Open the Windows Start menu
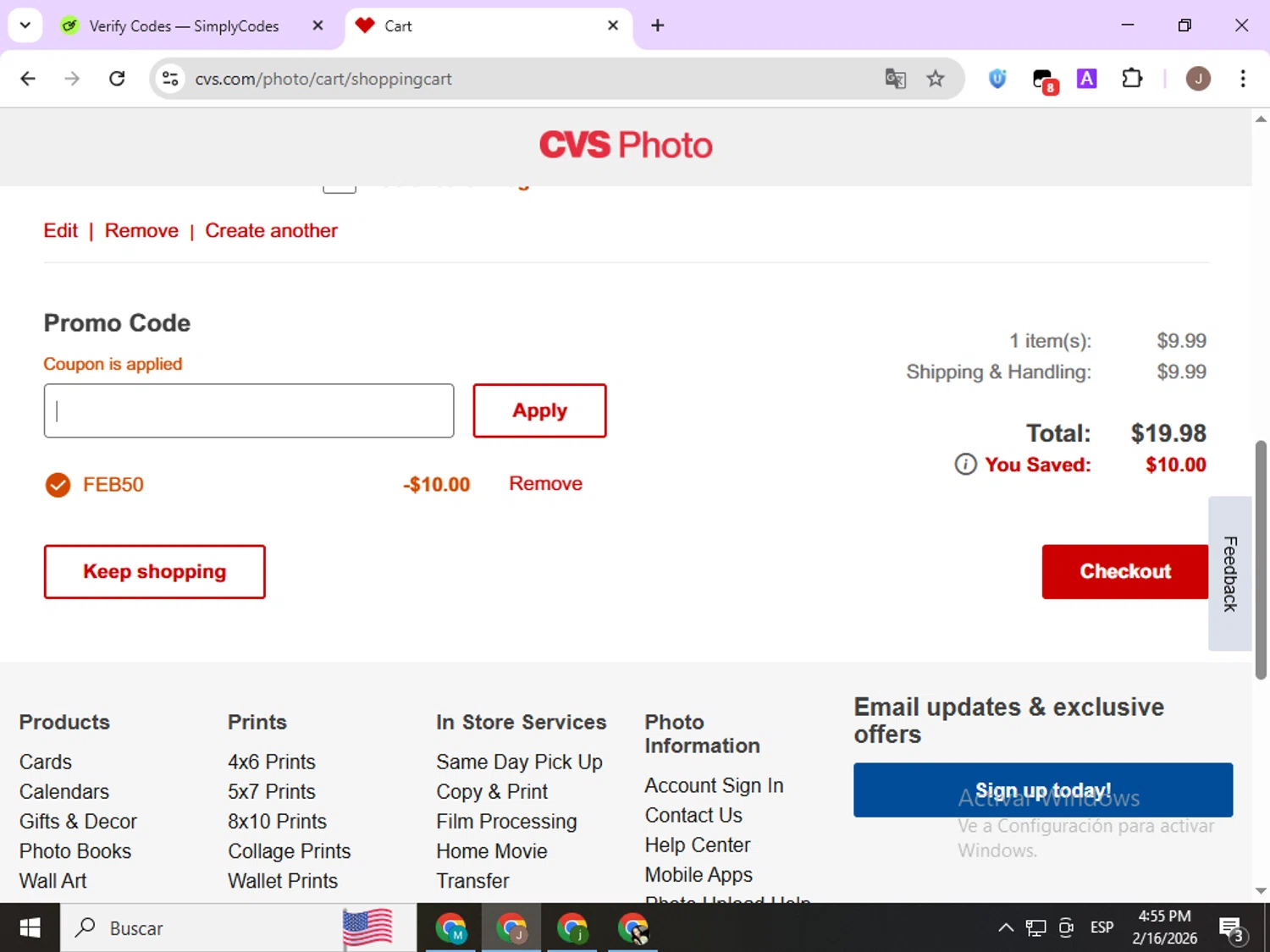 [30, 928]
